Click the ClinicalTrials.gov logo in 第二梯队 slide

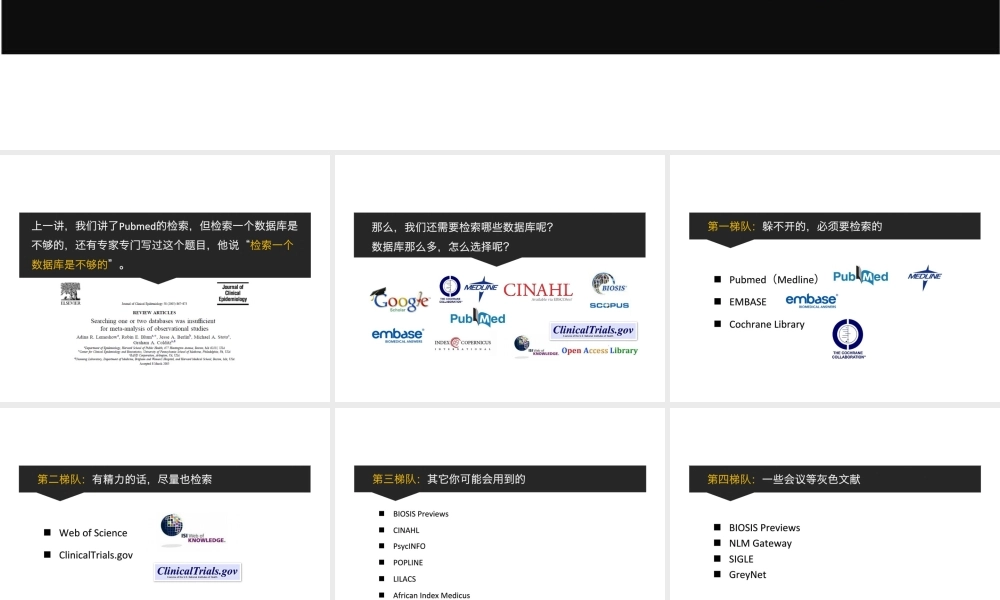pos(198,572)
